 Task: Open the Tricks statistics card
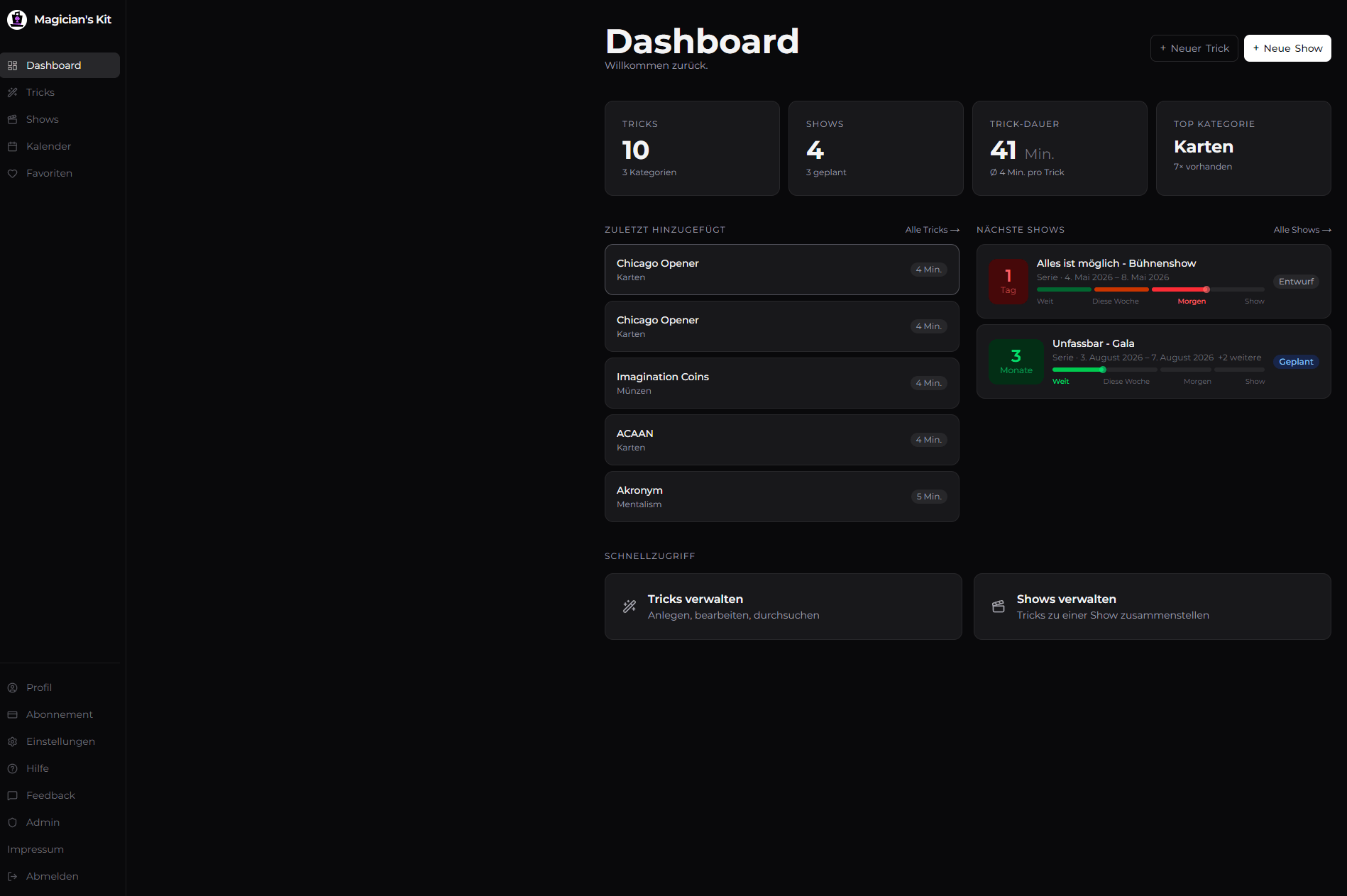(x=692, y=148)
